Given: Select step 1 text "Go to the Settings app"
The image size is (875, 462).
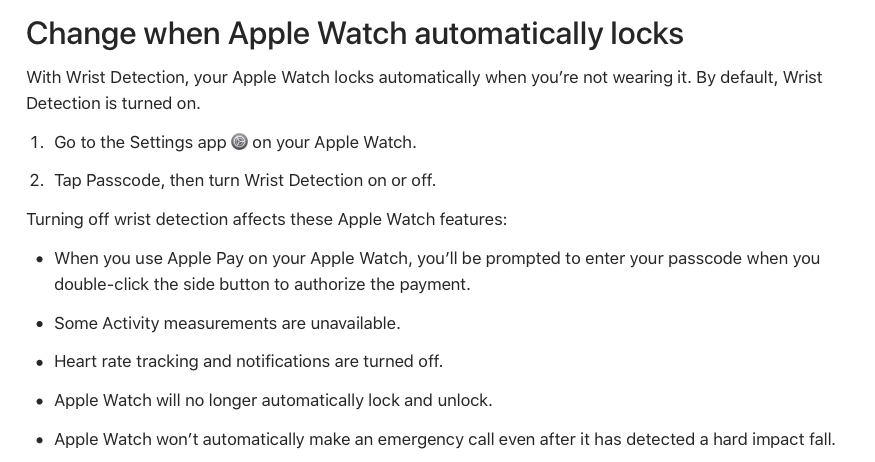Looking at the screenshot, I should [x=140, y=142].
